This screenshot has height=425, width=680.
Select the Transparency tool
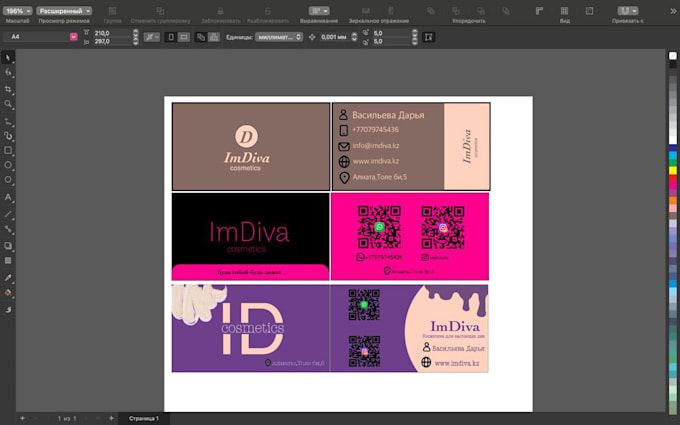click(x=8, y=261)
